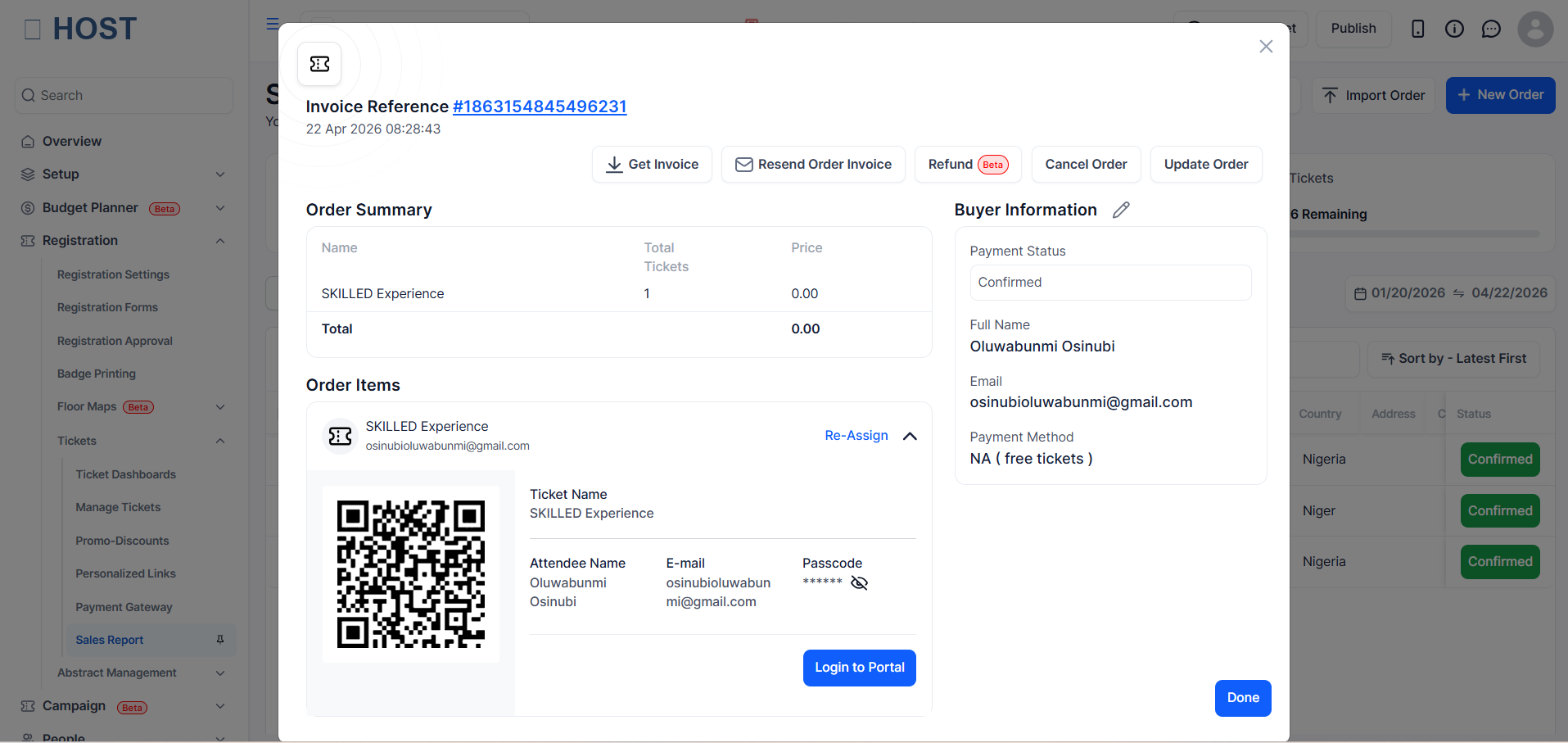Open the Payment Status Confirmed dropdown
This screenshot has height=743, width=1568.
click(x=1110, y=283)
